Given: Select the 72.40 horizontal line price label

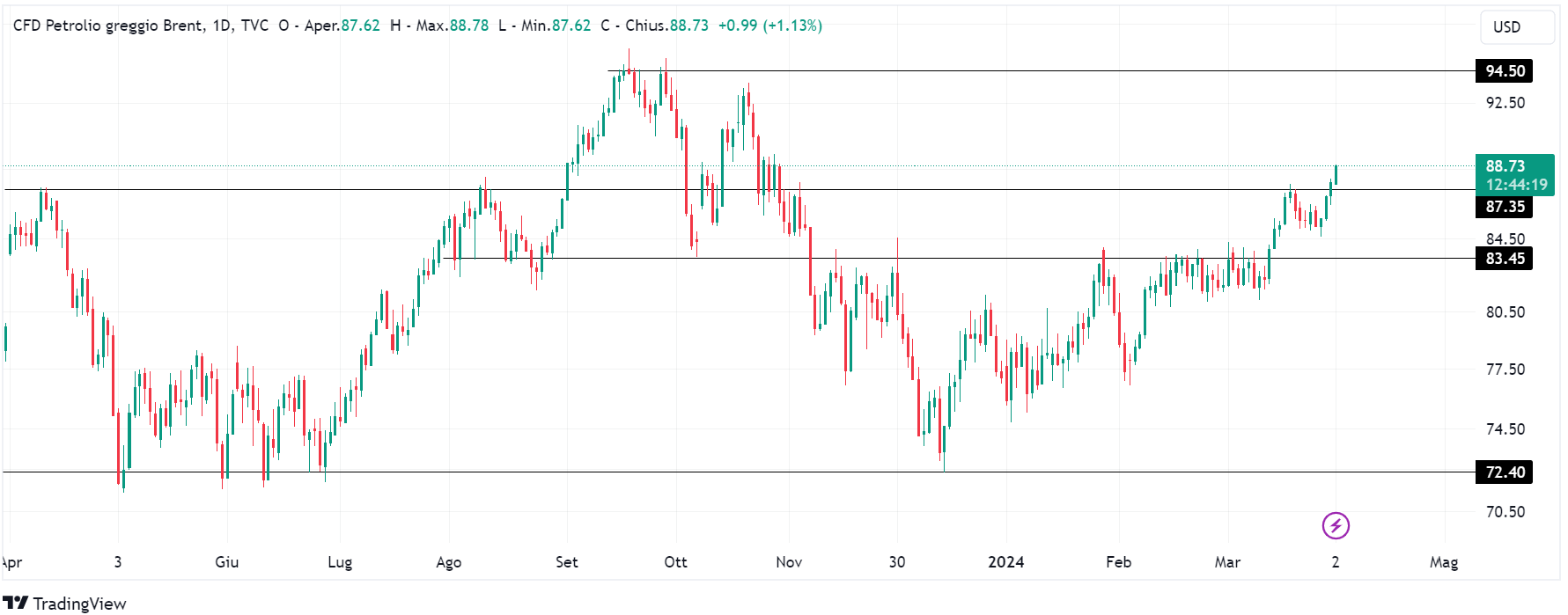Looking at the screenshot, I should pyautogui.click(x=1505, y=472).
